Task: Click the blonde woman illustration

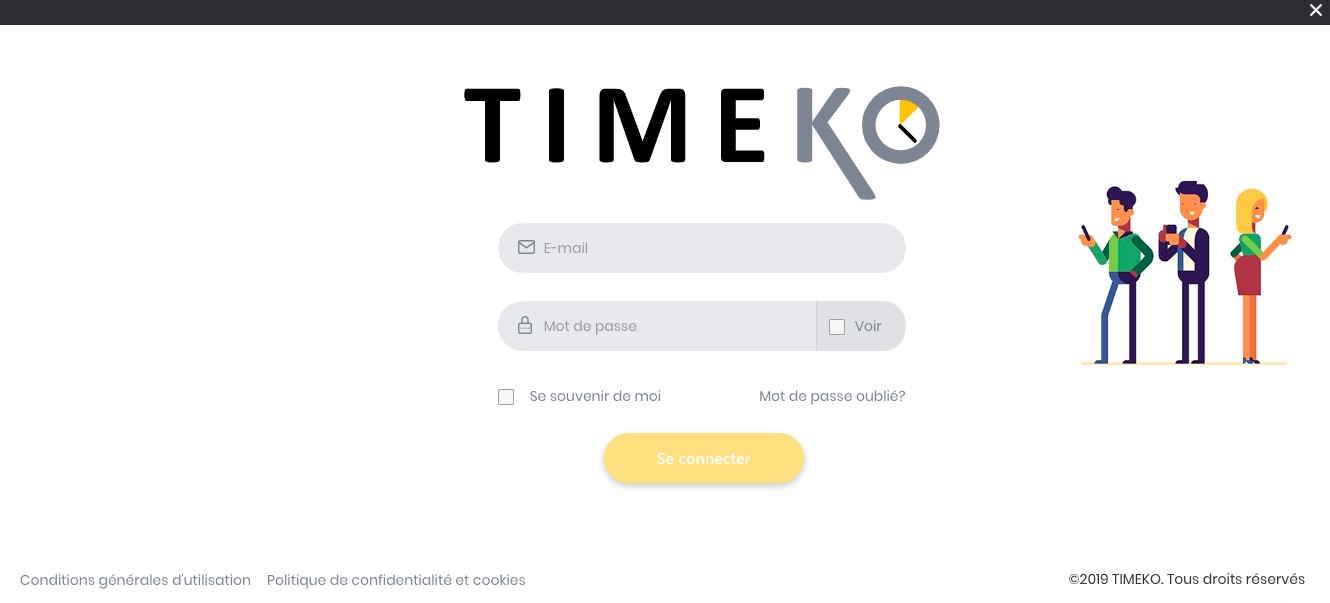Action: click(x=1258, y=275)
